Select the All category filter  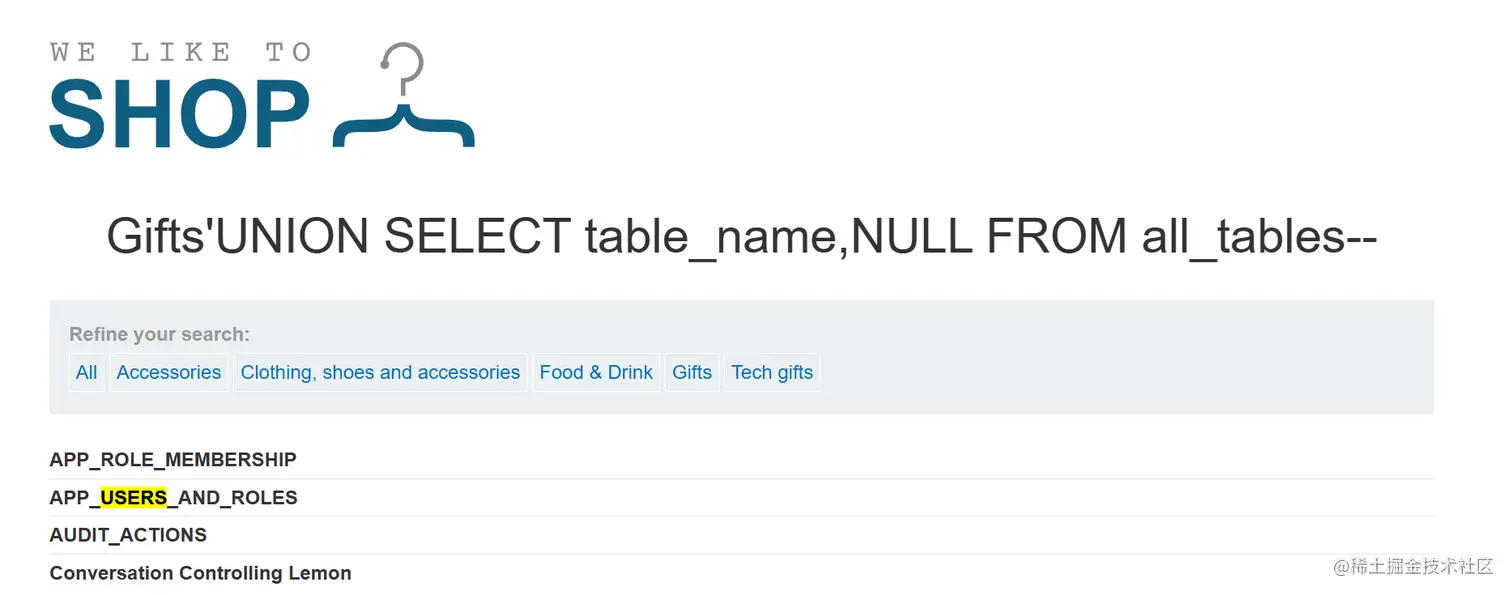tap(86, 372)
